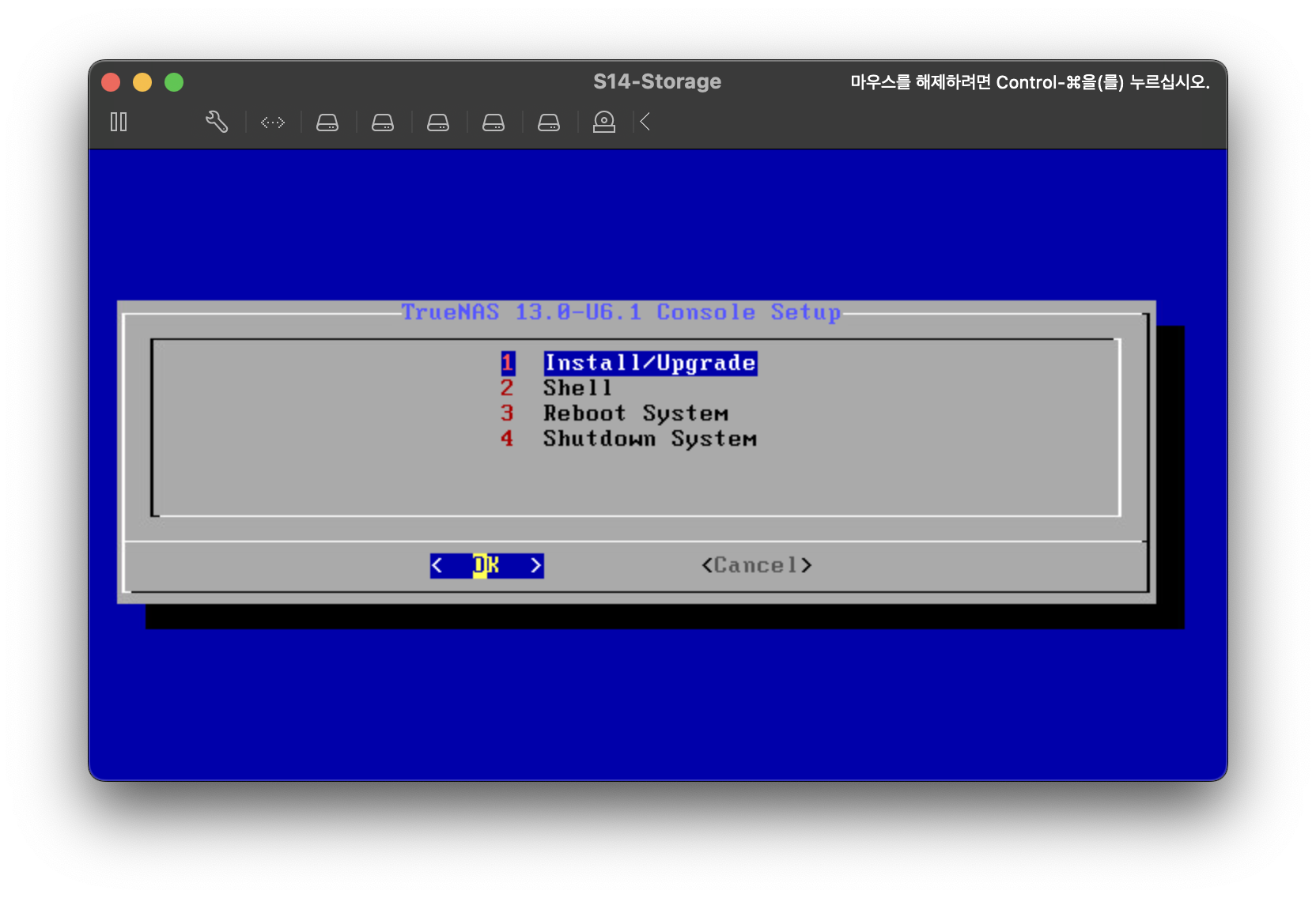Select Install/Upgrade in the console menu
The width and height of the screenshot is (1316, 898).
(x=650, y=363)
